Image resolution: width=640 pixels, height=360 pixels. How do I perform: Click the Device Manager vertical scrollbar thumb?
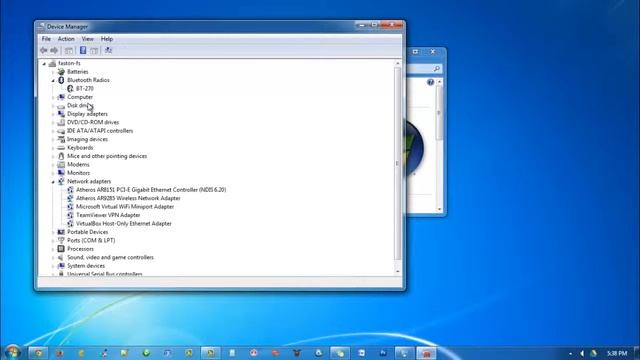tap(398, 163)
